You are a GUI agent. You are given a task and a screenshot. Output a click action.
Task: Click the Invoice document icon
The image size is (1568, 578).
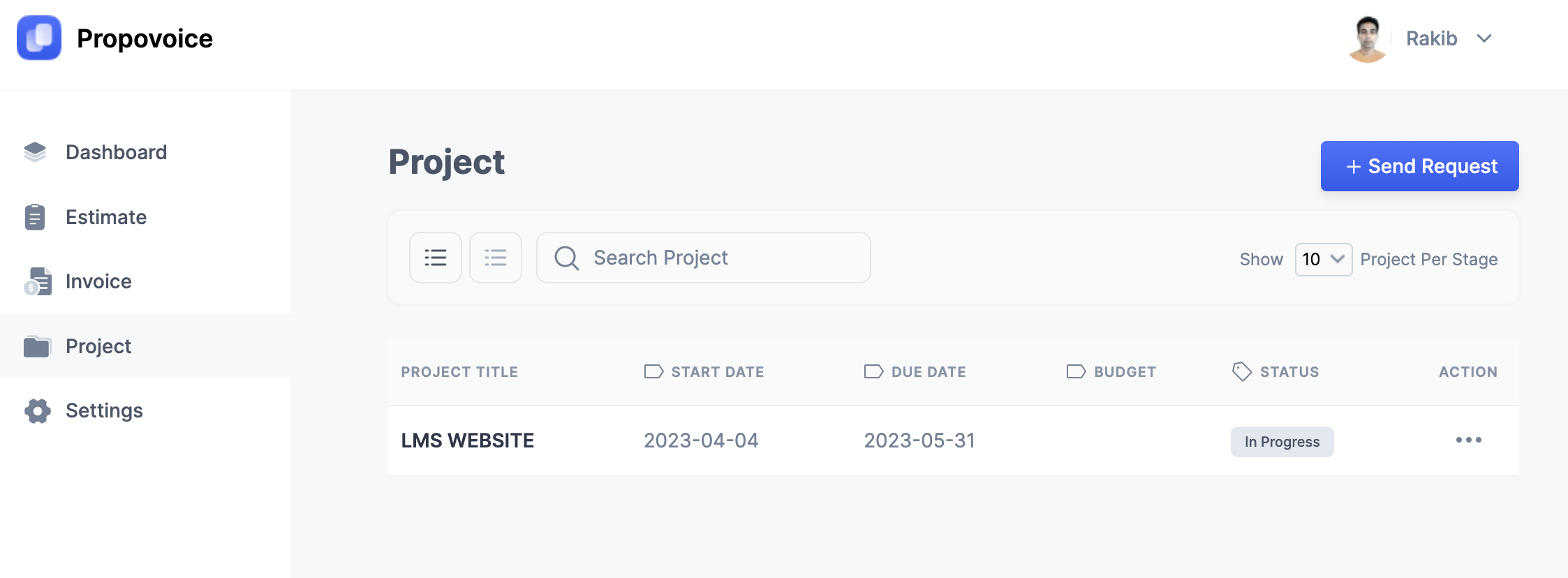[38, 281]
